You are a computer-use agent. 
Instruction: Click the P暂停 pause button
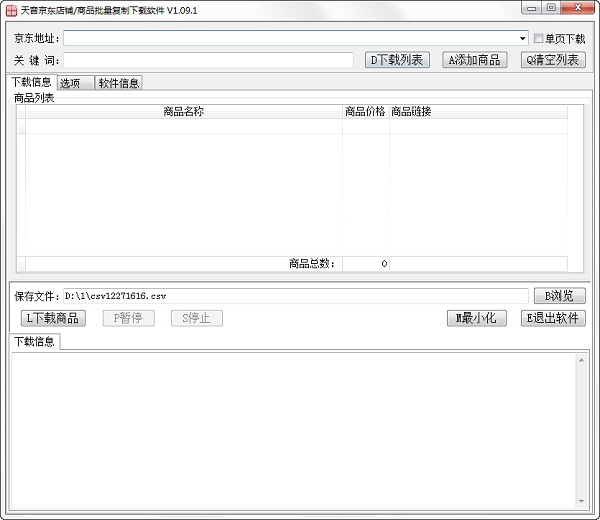[129, 318]
